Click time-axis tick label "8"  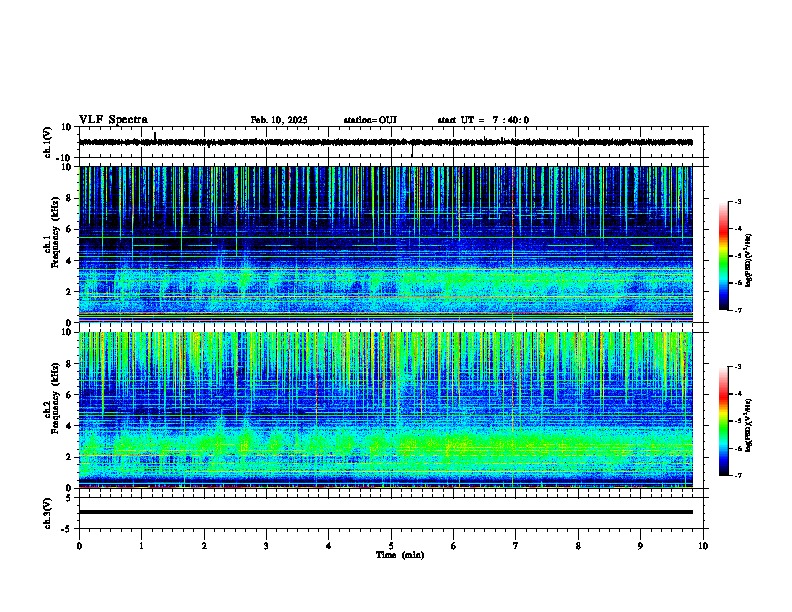[x=578, y=546]
